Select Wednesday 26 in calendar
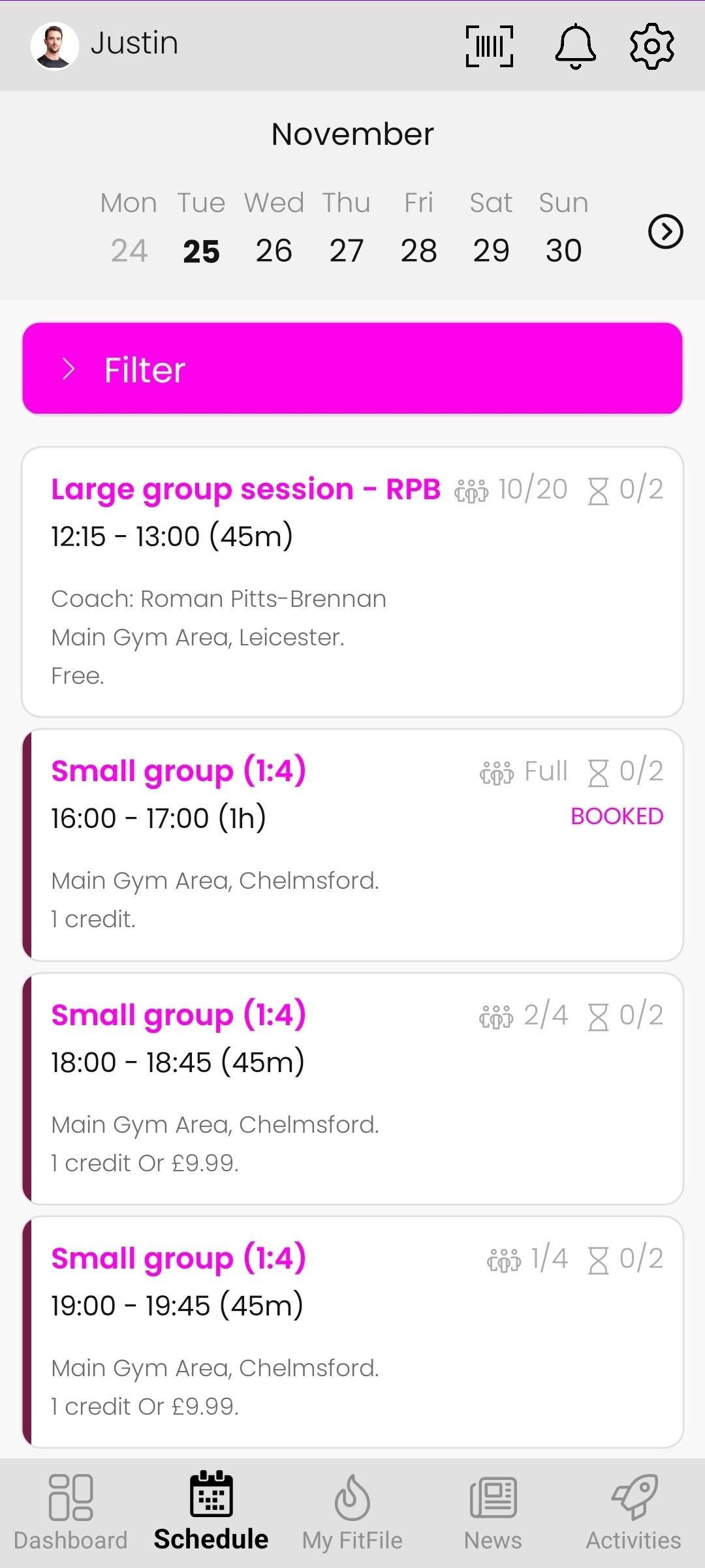The width and height of the screenshot is (705, 1568). coord(274,251)
